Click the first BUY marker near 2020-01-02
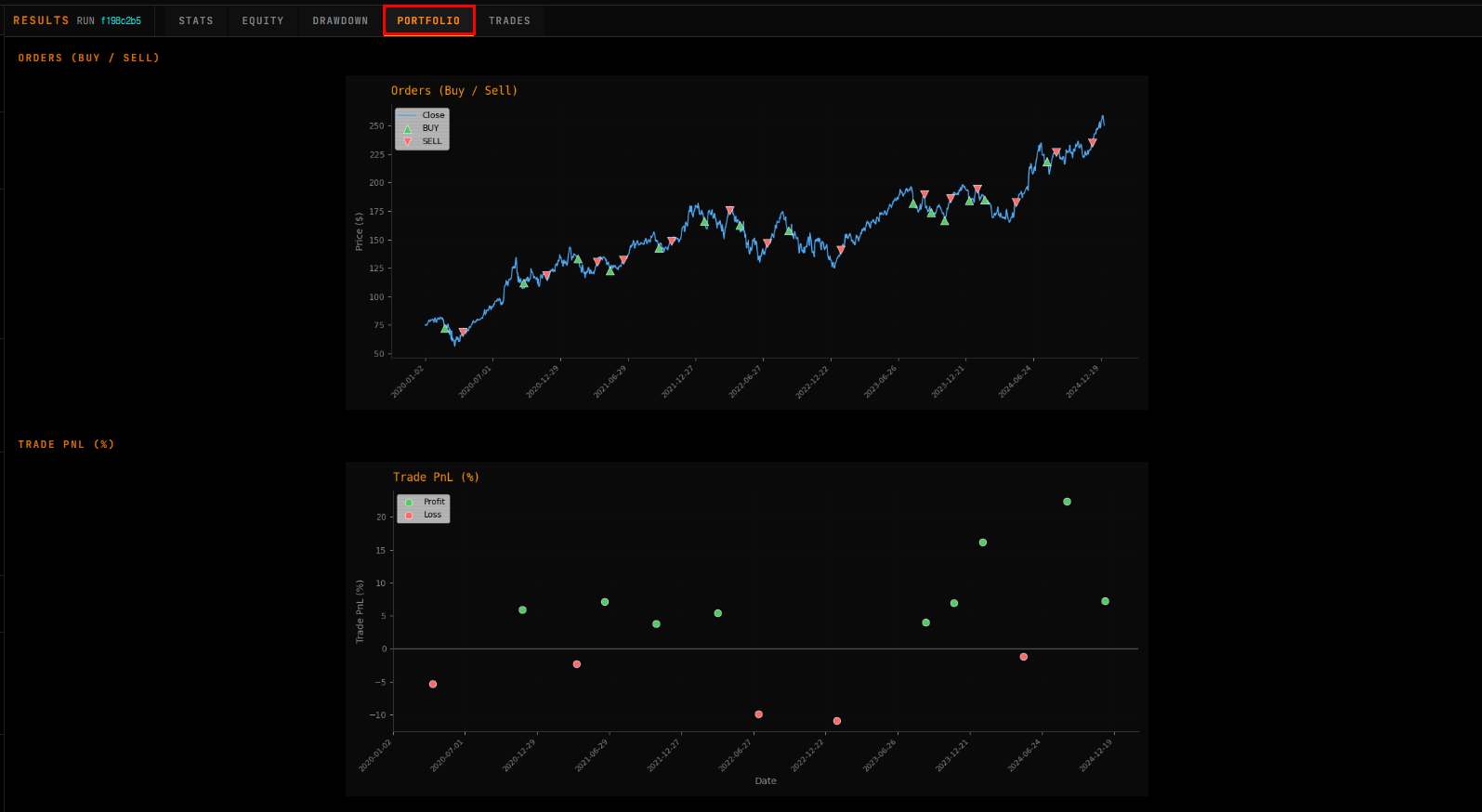Screen dimensions: 1482x812 point(445,328)
